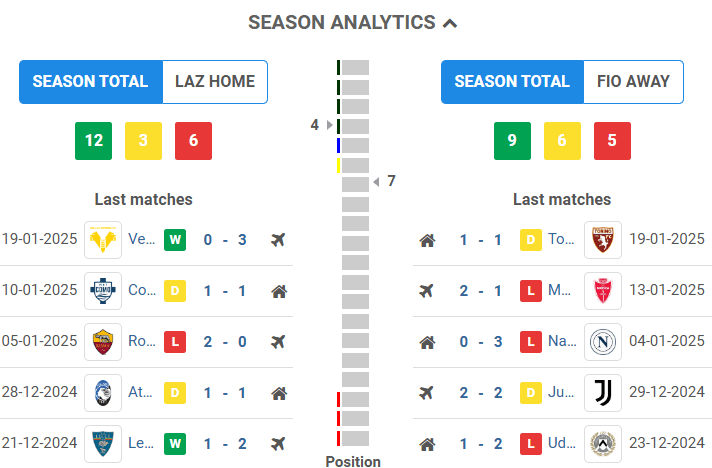Click the Verona team logo

pyautogui.click(x=104, y=240)
